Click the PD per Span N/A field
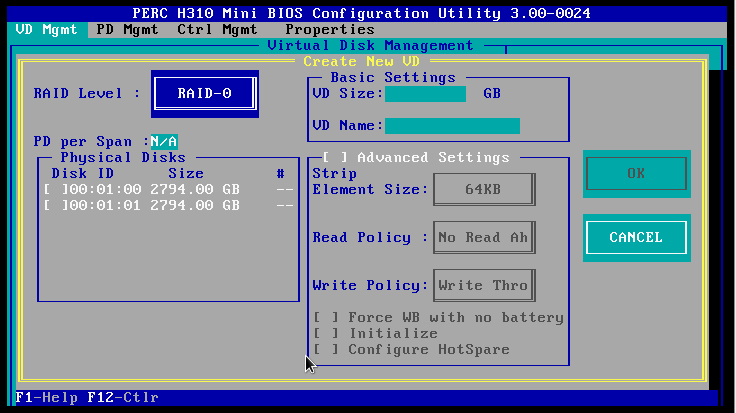 [x=163, y=141]
